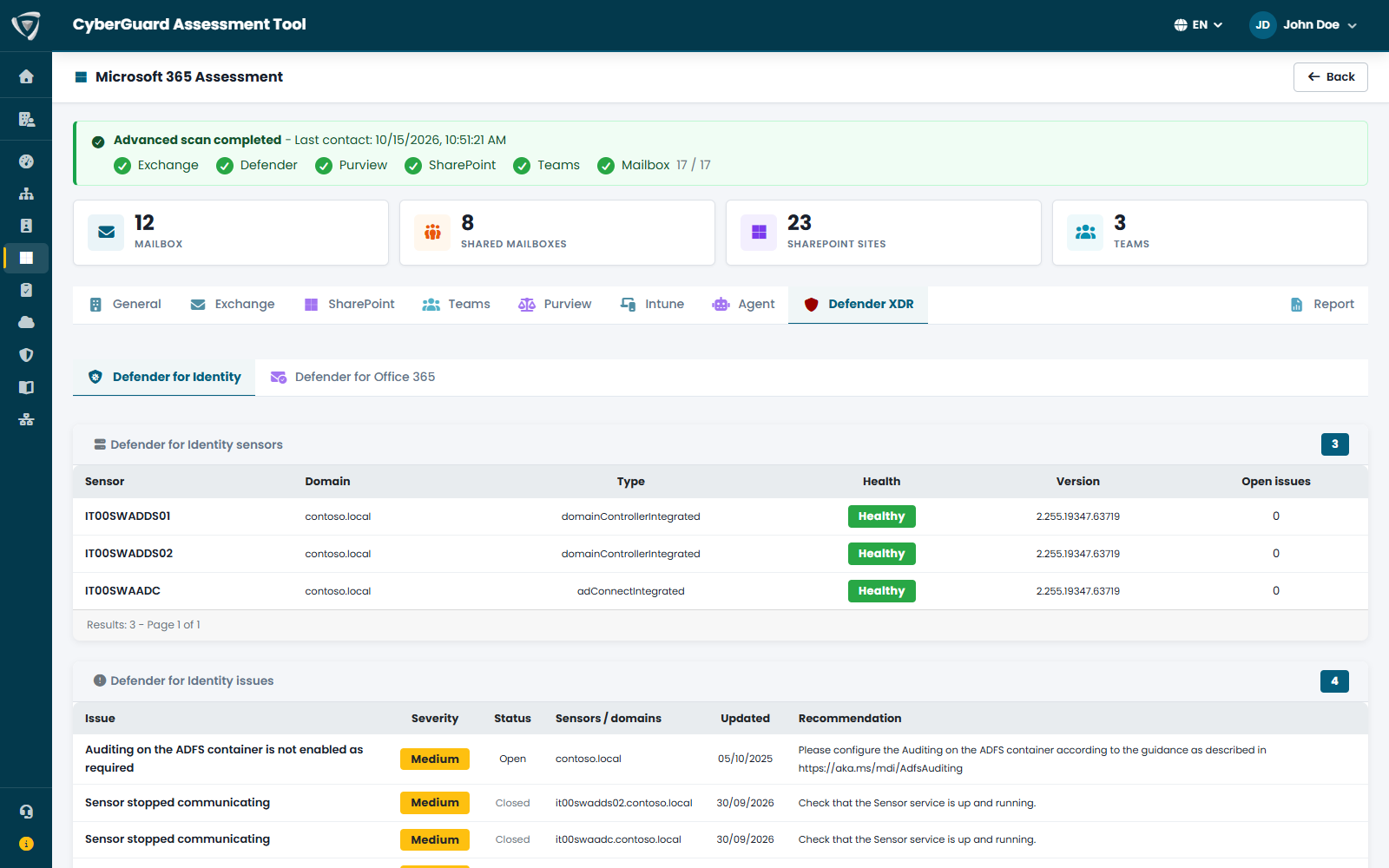Open the Defender for Office 365 subtab

click(352, 378)
